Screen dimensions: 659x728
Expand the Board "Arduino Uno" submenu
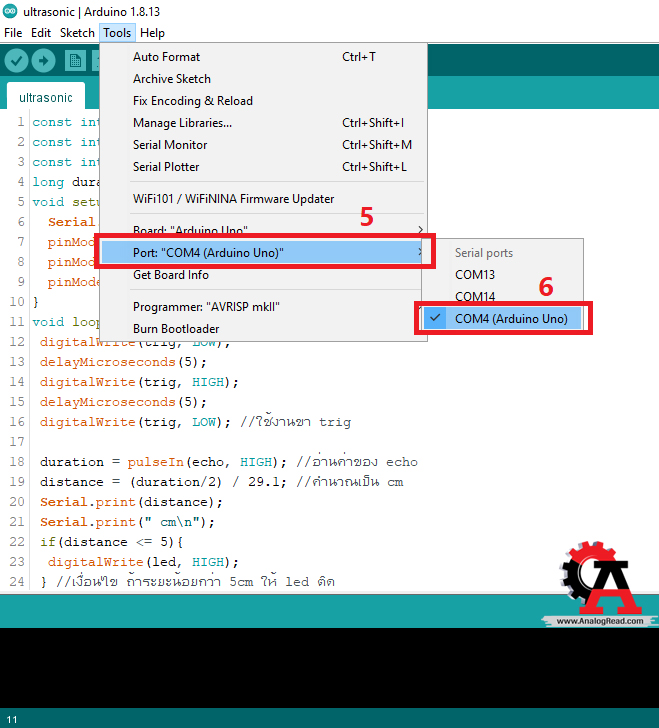[x=263, y=229]
